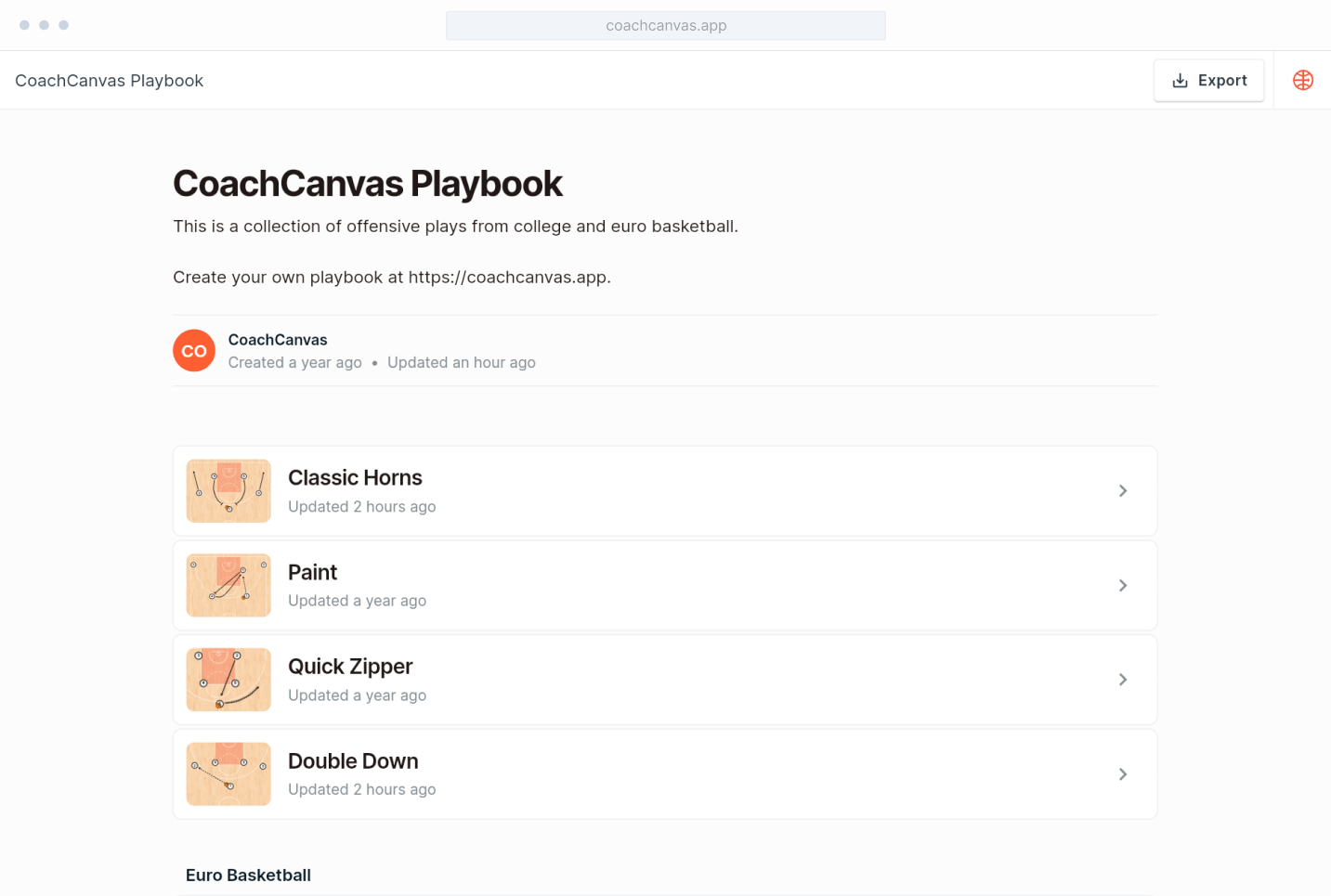The image size is (1331, 896).
Task: Click the "Updated an hour ago" text
Action: 462,363
